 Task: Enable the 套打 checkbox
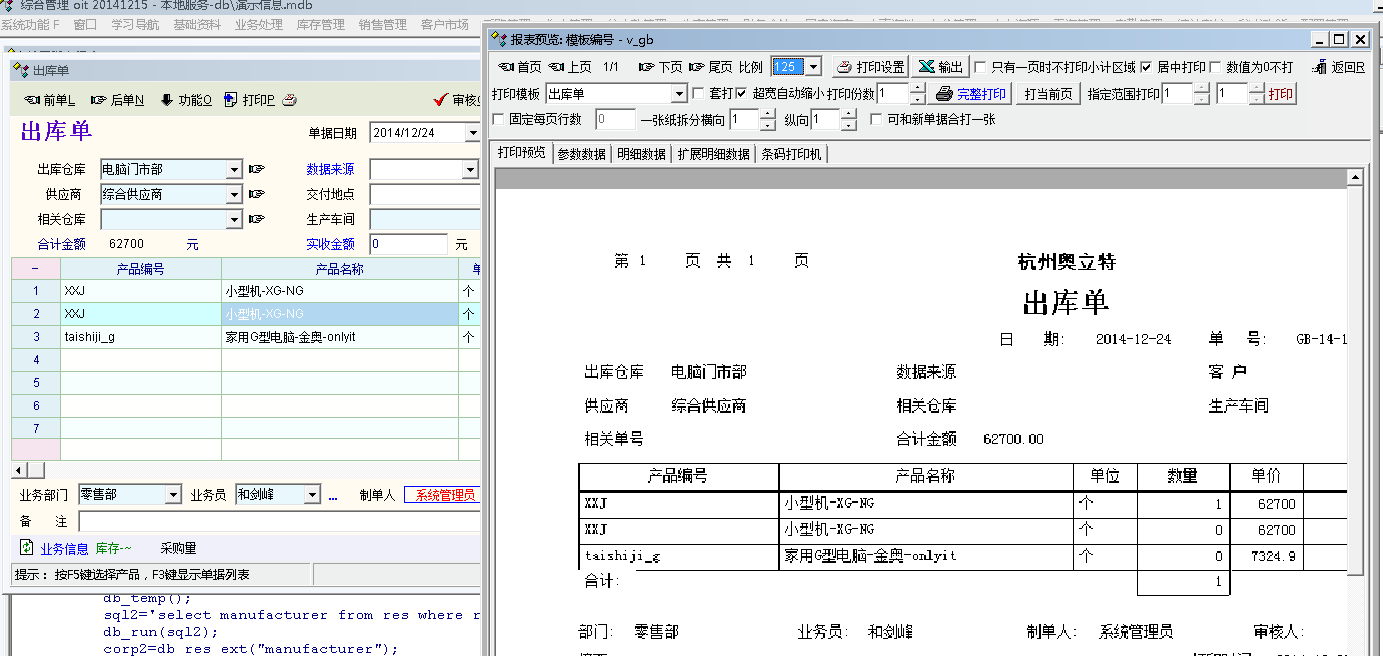699,94
